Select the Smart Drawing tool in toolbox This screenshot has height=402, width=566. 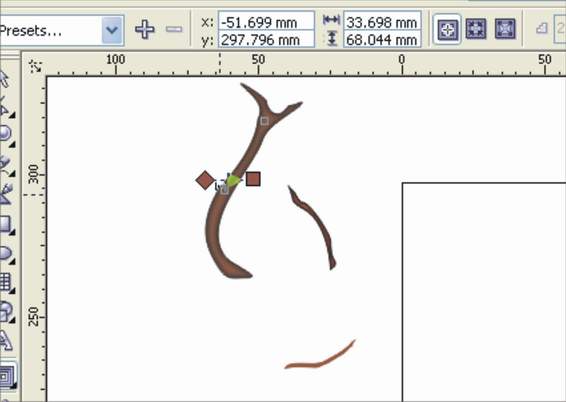5,194
